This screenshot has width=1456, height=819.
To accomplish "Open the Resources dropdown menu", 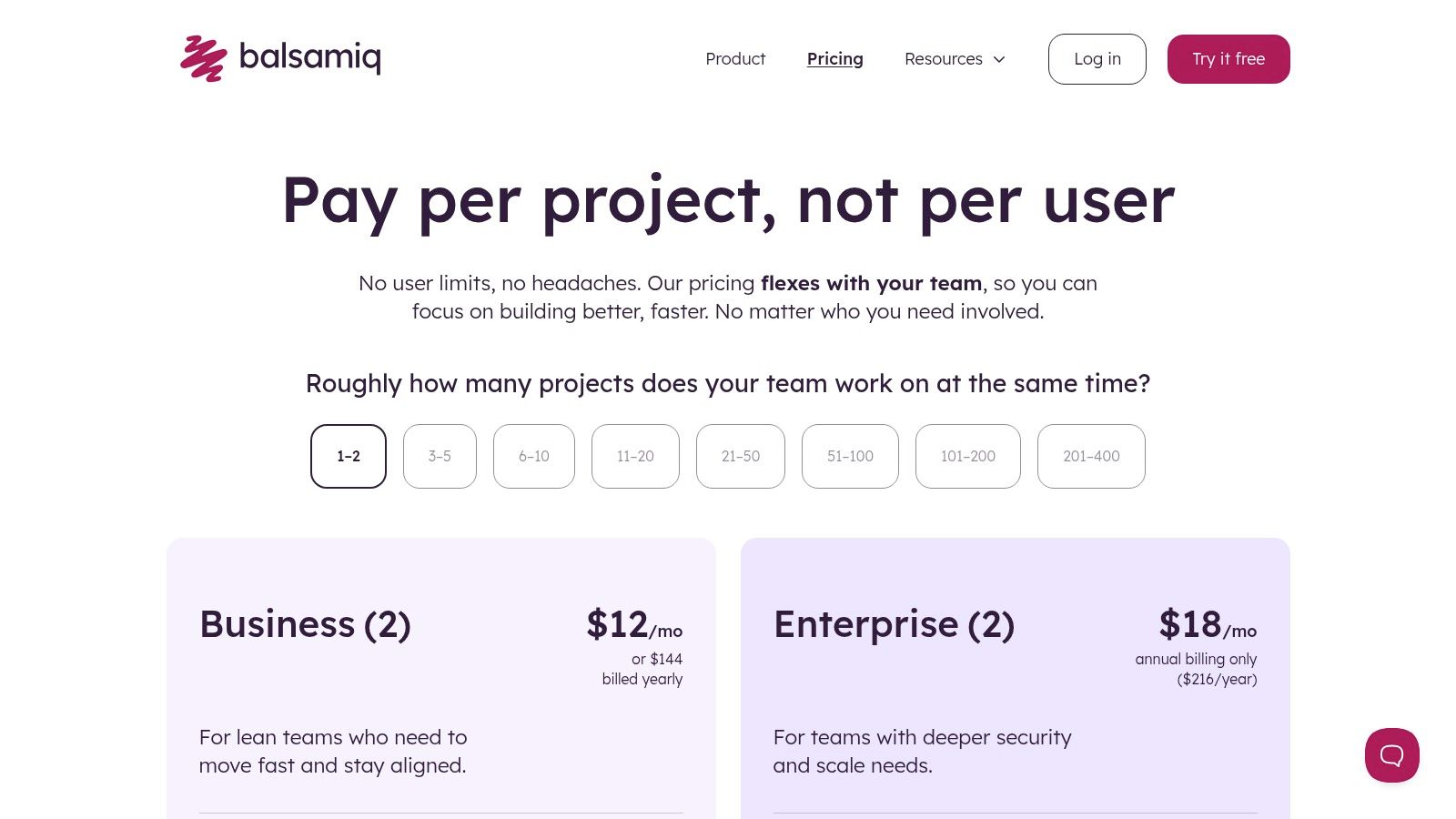I will [943, 58].
